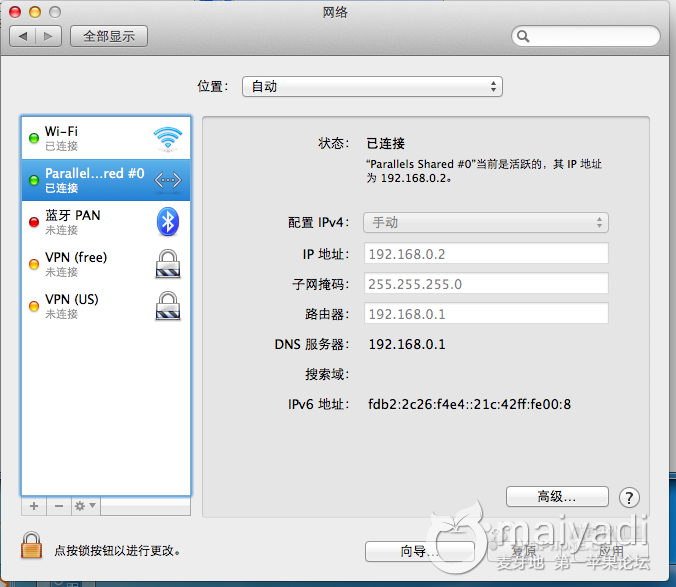Remove selected service with minus button
This screenshot has width=676, height=587.
coord(59,506)
